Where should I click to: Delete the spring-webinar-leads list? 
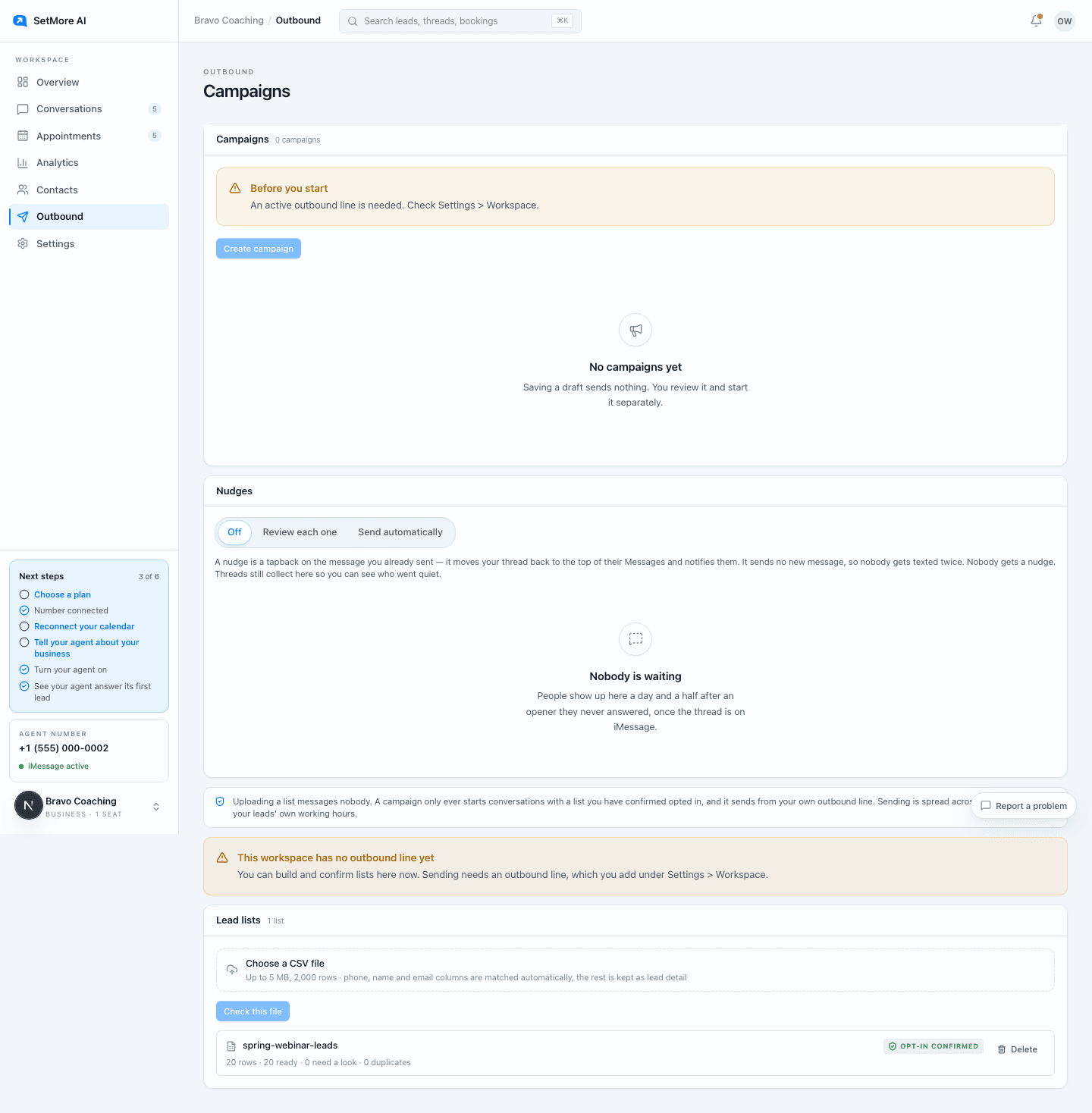pos(1018,1049)
